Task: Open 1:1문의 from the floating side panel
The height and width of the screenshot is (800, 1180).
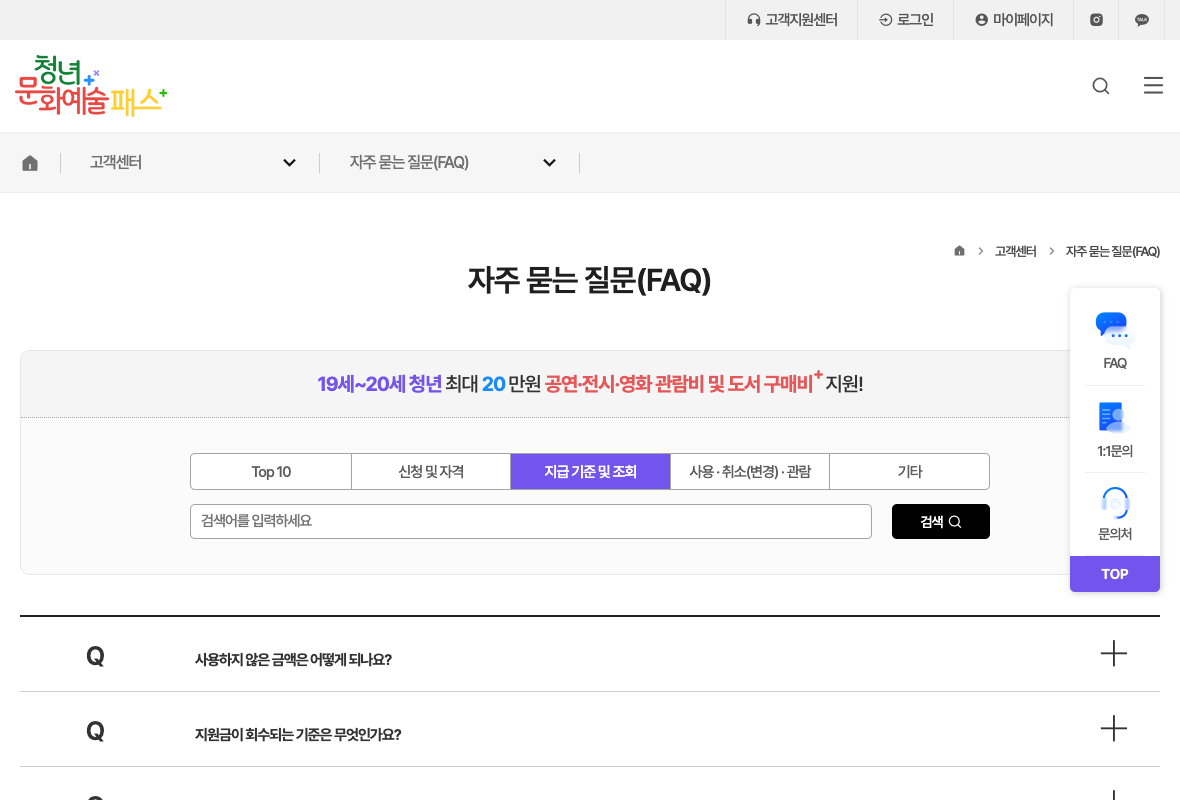Action: point(1115,430)
